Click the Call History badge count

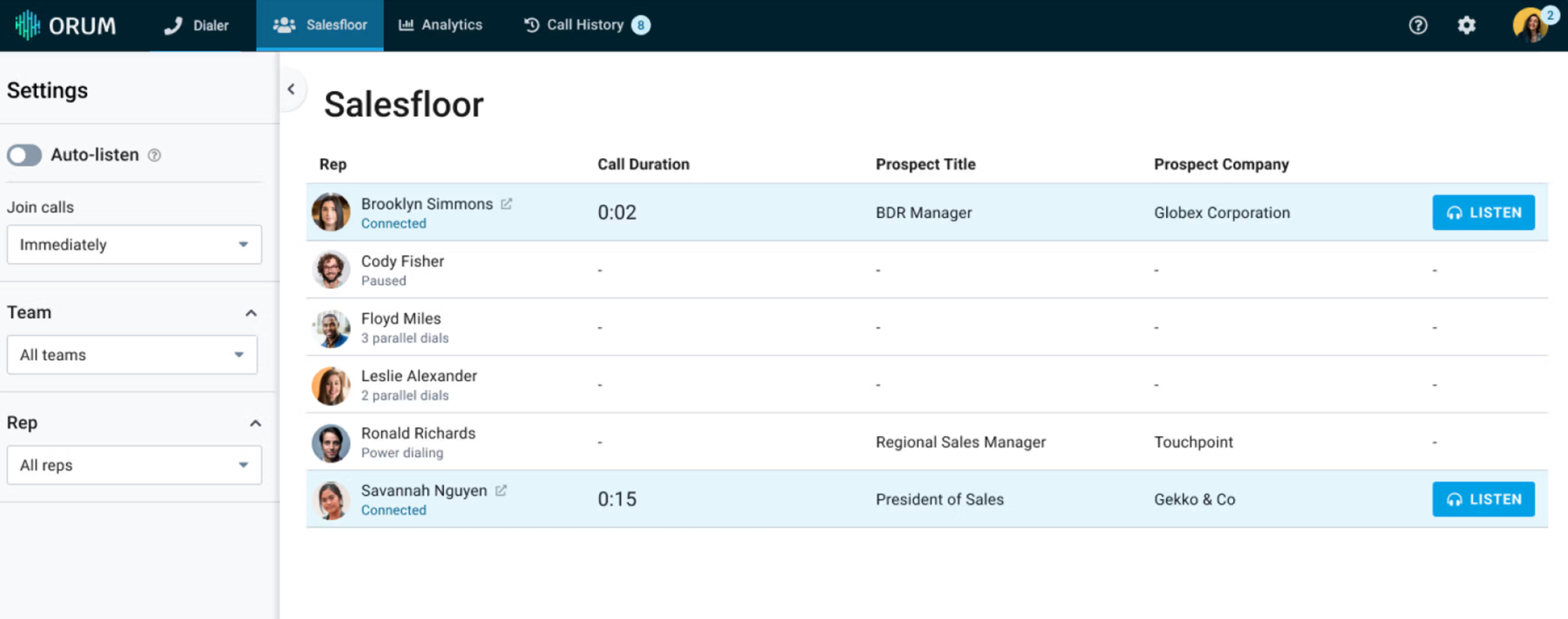click(640, 25)
